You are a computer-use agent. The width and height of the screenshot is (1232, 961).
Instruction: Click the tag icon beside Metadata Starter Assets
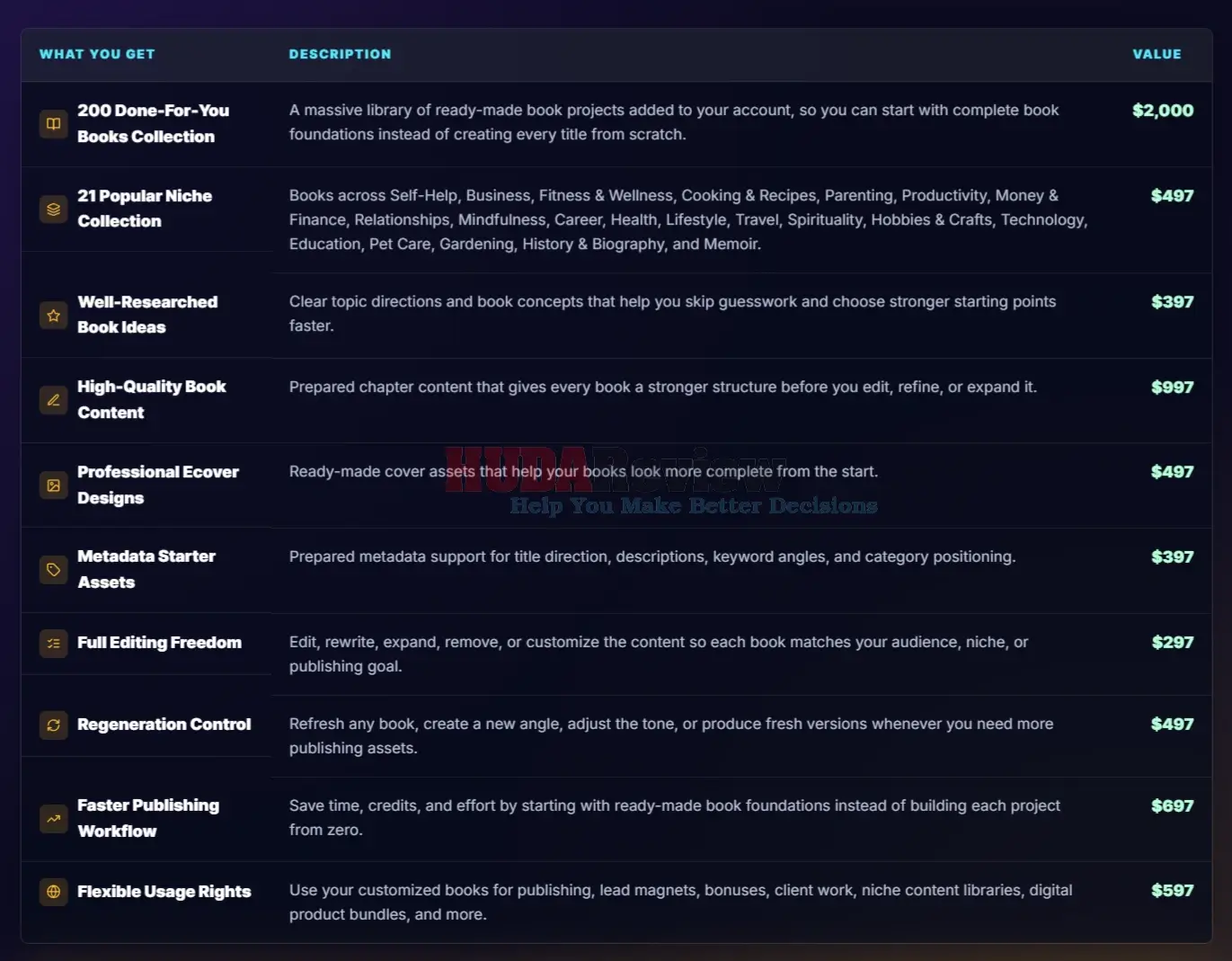[54, 570]
